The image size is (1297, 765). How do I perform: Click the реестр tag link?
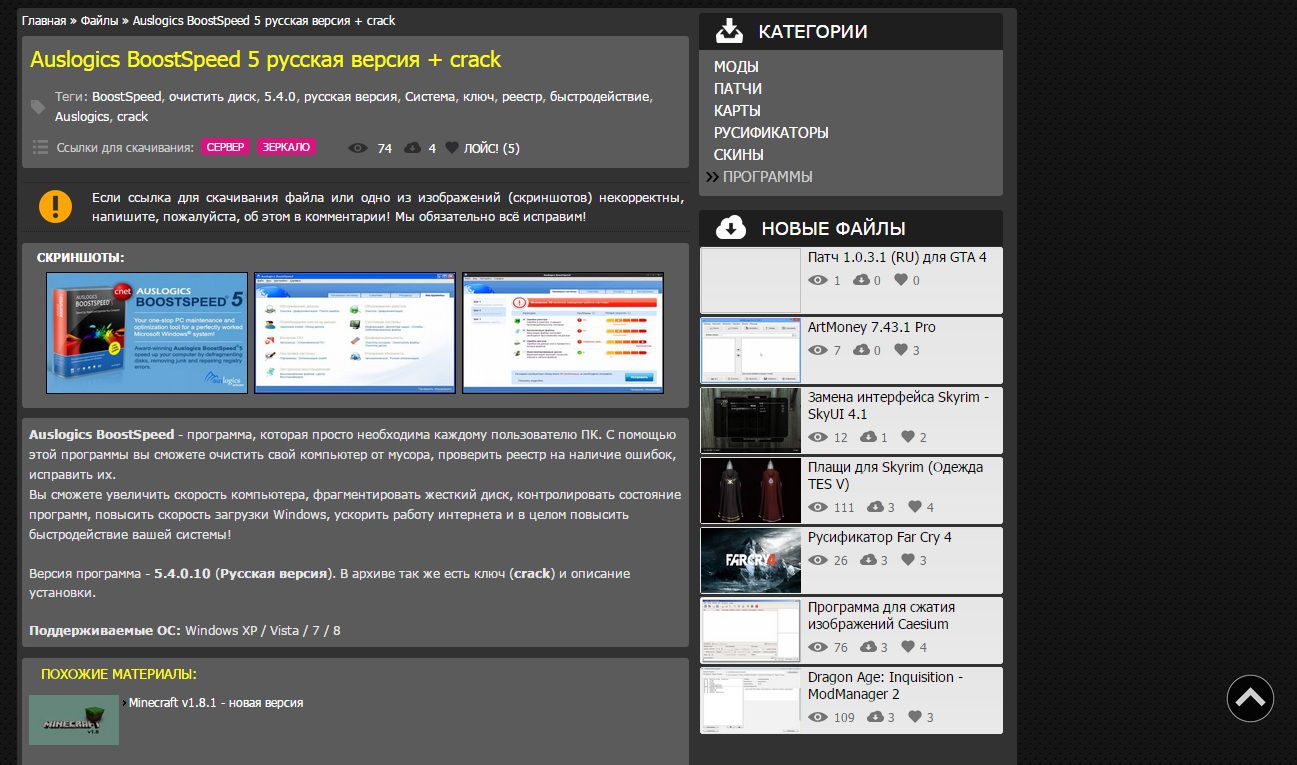click(x=522, y=97)
